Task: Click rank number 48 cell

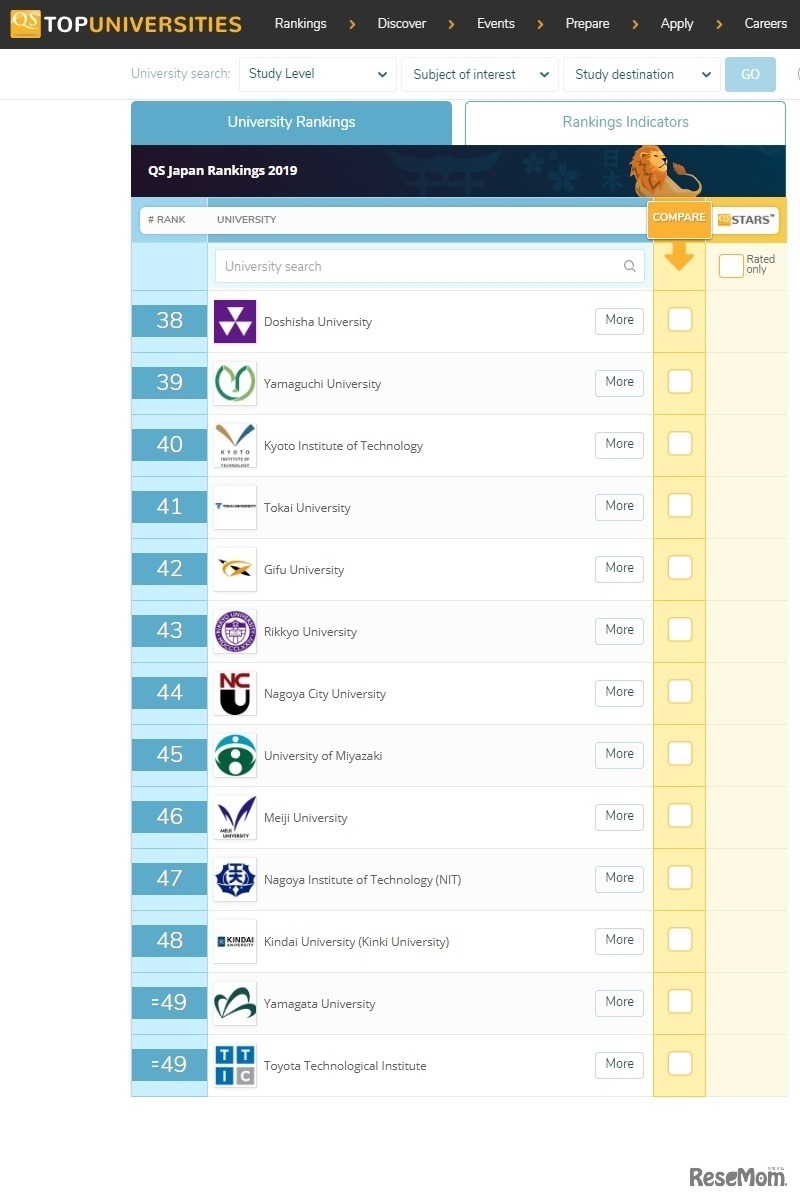Action: (x=169, y=940)
